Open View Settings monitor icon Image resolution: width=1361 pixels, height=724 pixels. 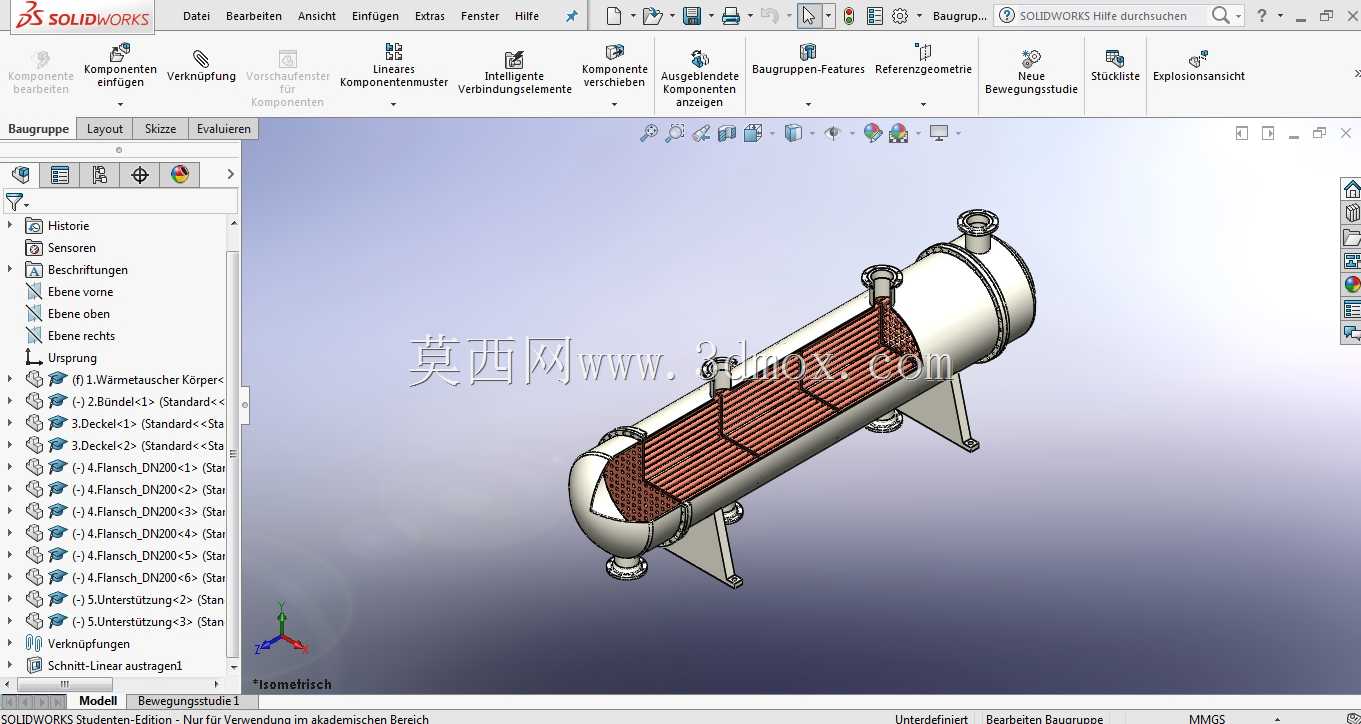coord(939,133)
